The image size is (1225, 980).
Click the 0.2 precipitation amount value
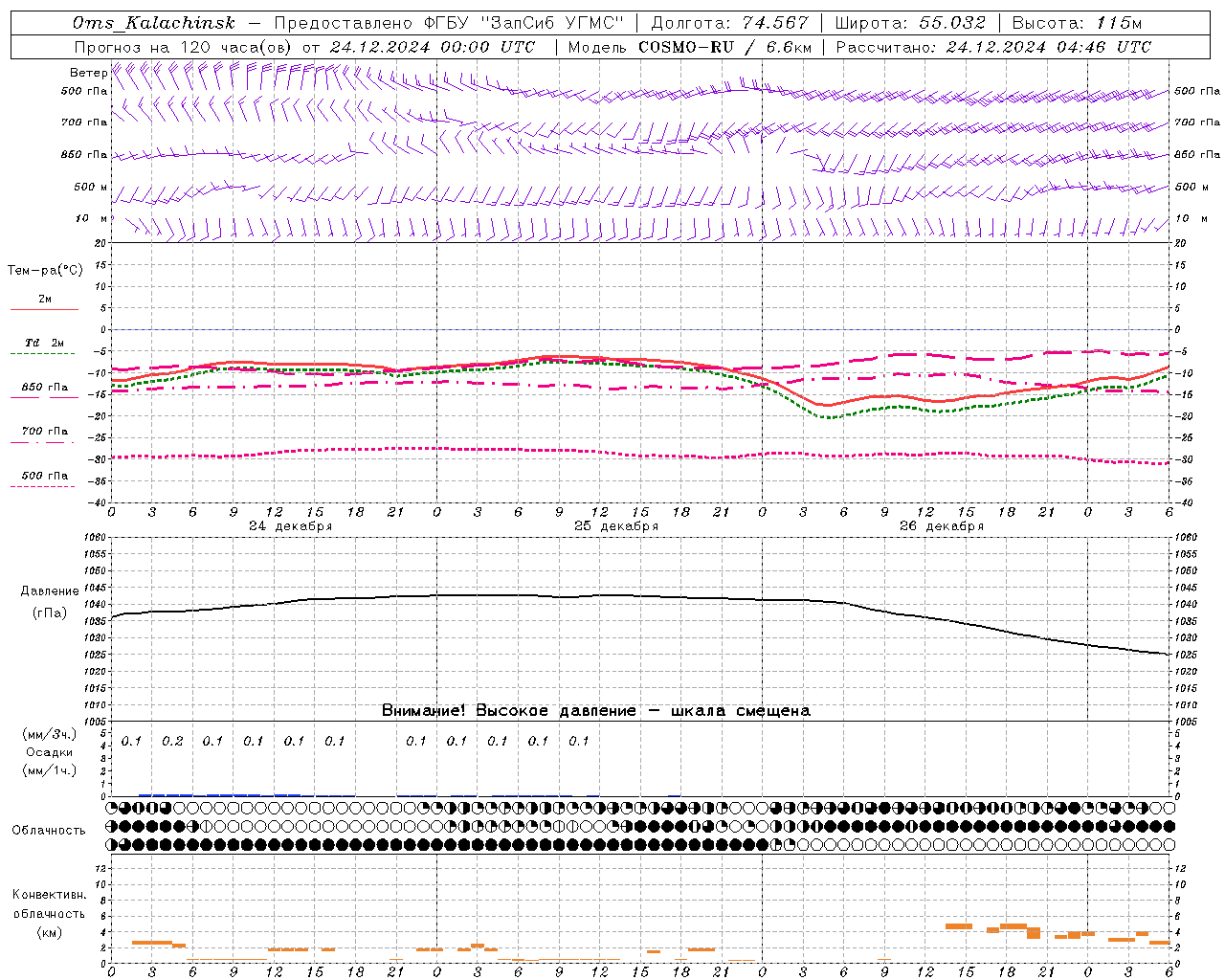pos(172,741)
